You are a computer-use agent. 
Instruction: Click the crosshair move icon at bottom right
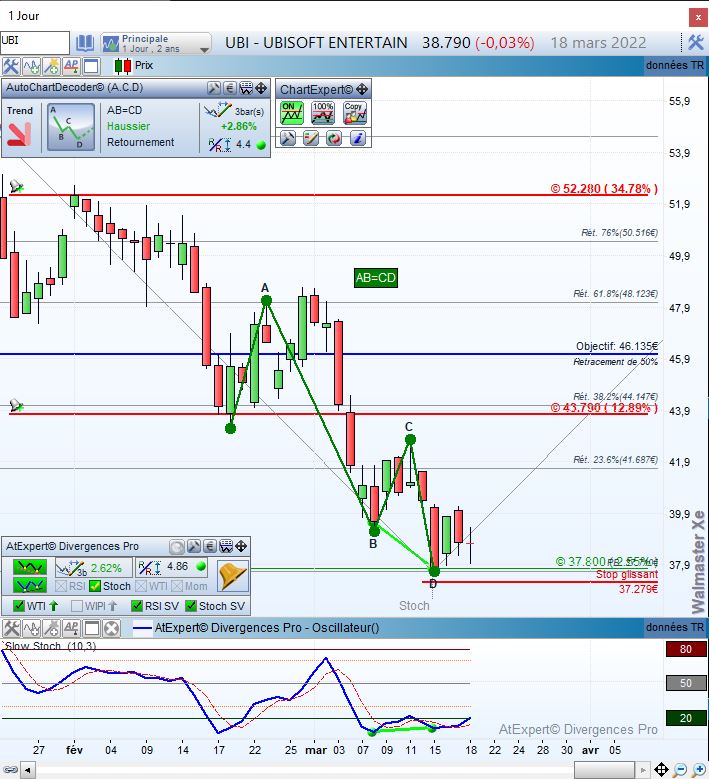pos(661,770)
